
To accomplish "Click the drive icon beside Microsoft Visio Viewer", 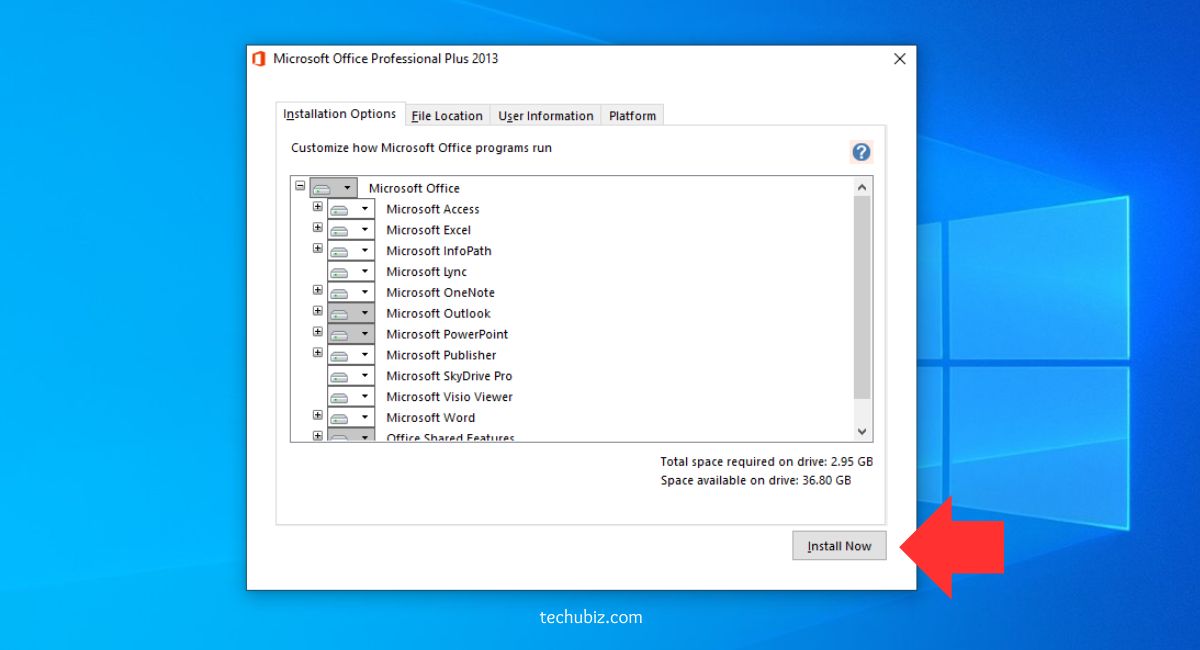I will (340, 398).
